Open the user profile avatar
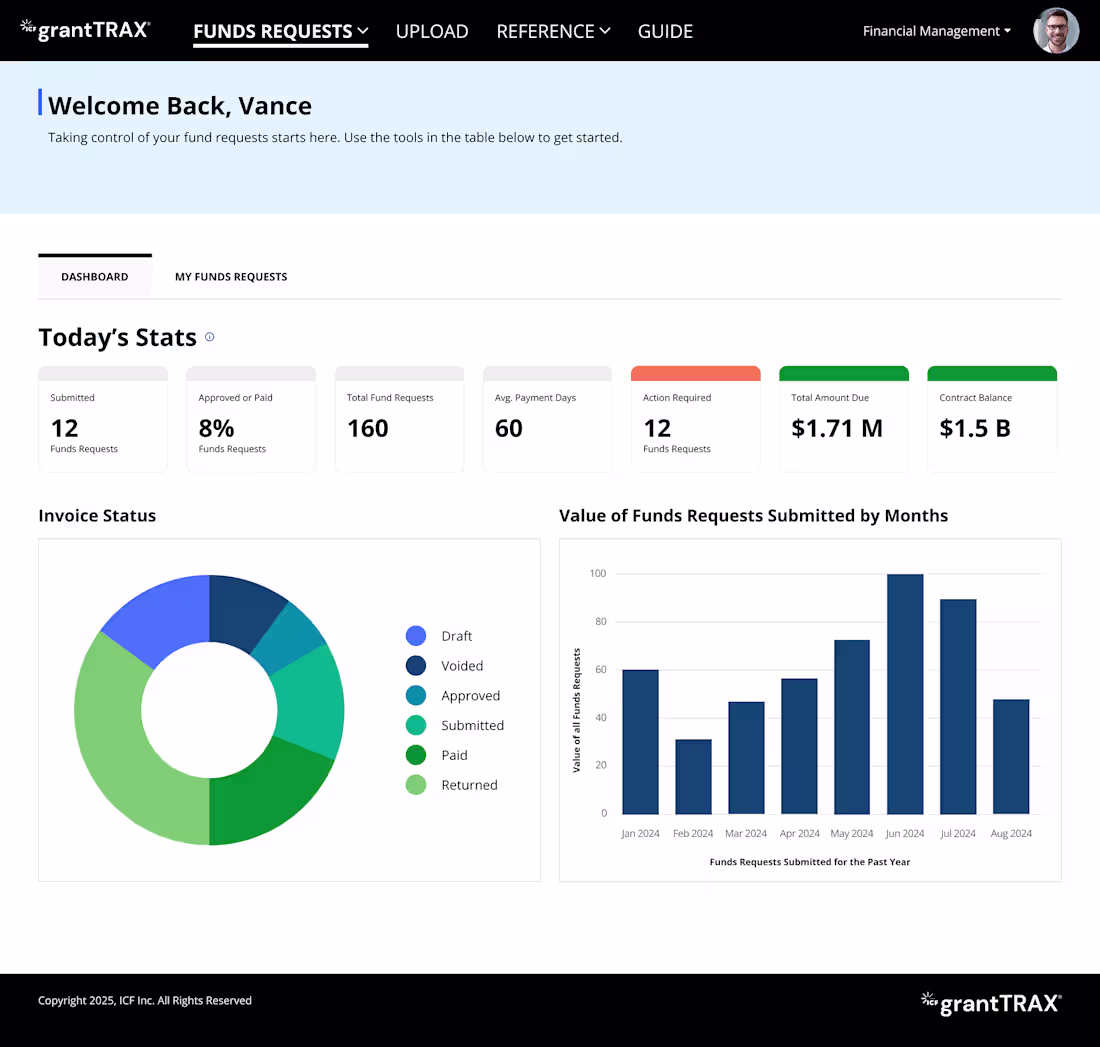The image size is (1100, 1047). click(x=1056, y=31)
